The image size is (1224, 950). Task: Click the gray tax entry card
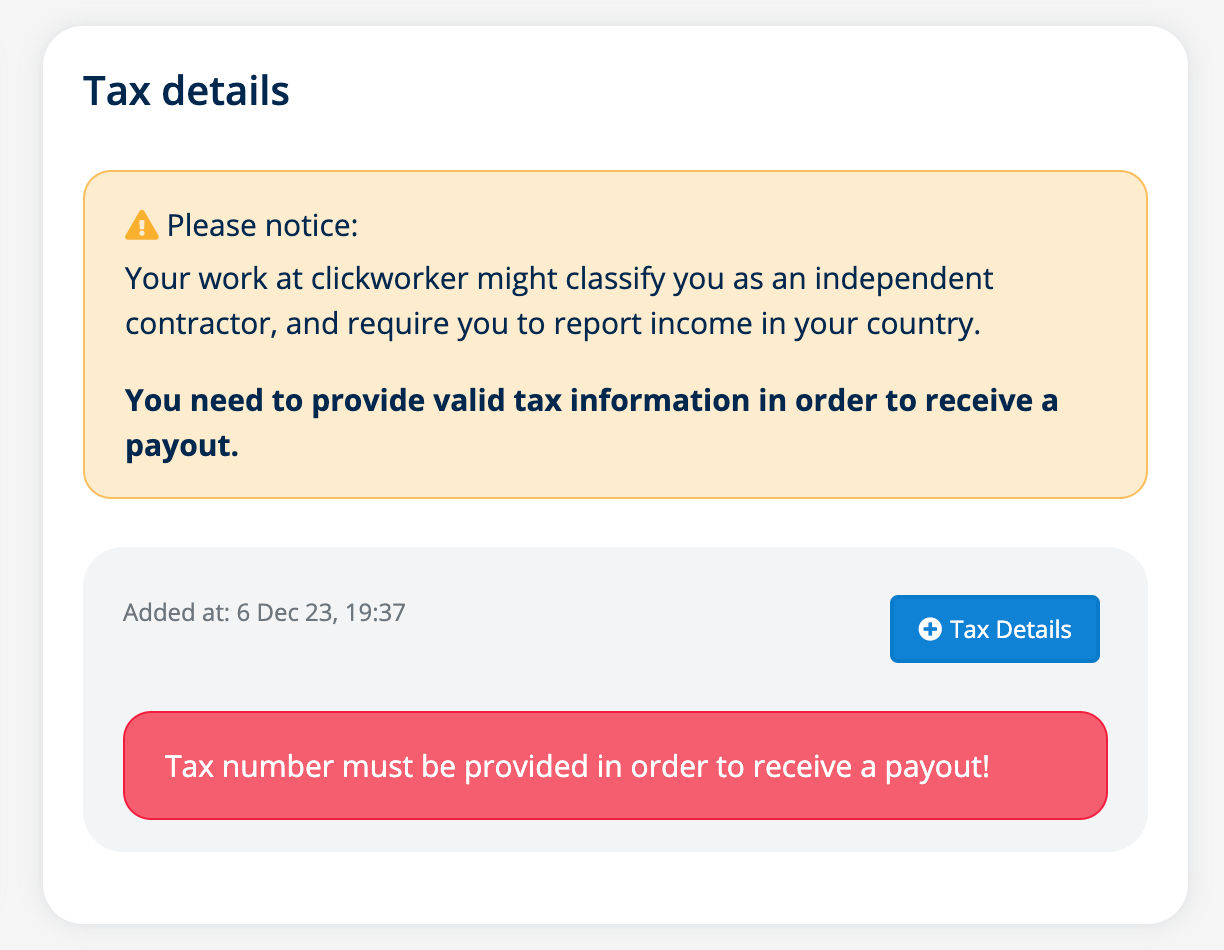coord(615,695)
